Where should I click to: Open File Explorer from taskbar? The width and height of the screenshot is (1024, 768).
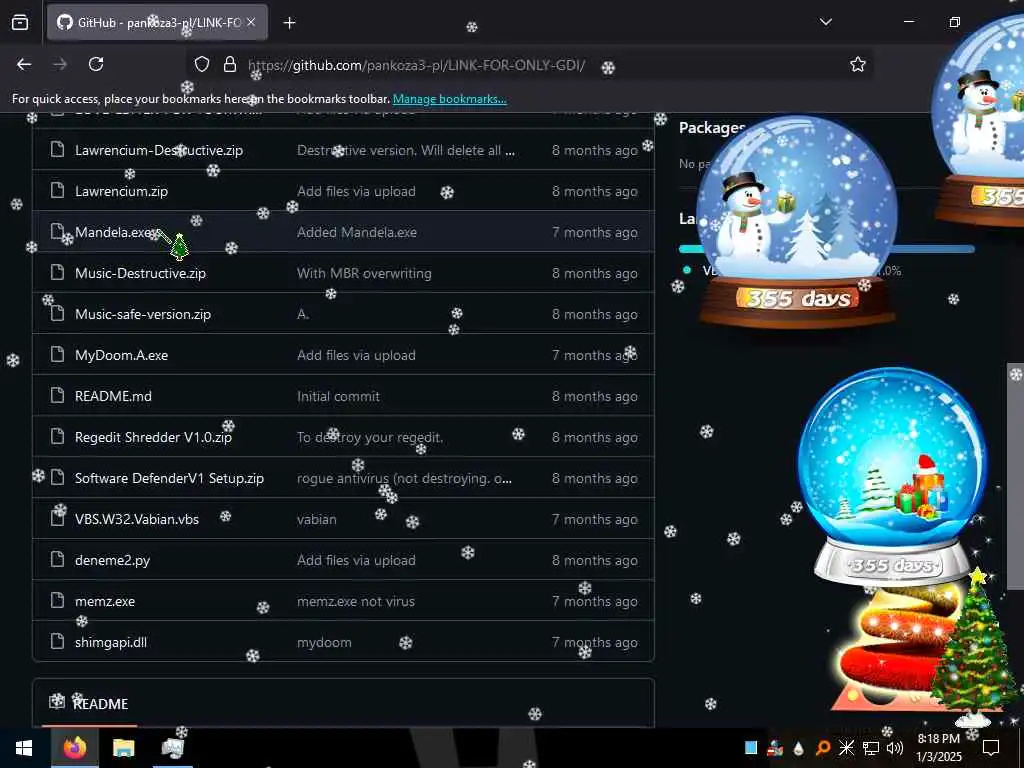[x=123, y=748]
